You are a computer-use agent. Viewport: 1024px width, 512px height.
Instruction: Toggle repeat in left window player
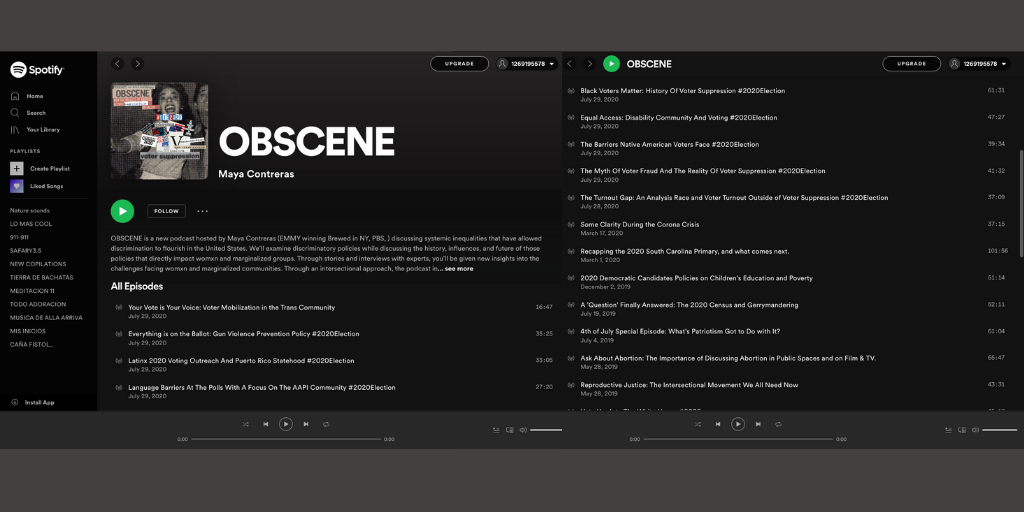326,424
